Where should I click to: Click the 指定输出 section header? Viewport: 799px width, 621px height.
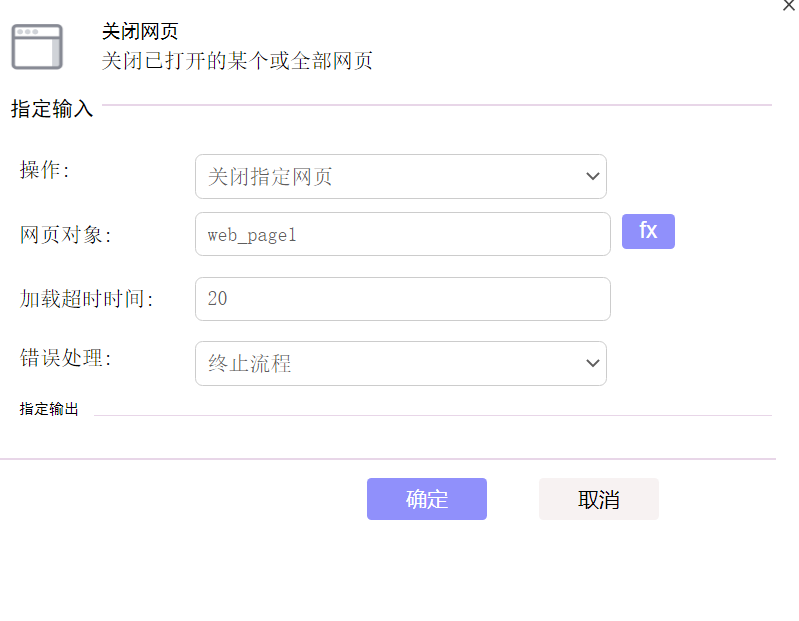tap(49, 409)
